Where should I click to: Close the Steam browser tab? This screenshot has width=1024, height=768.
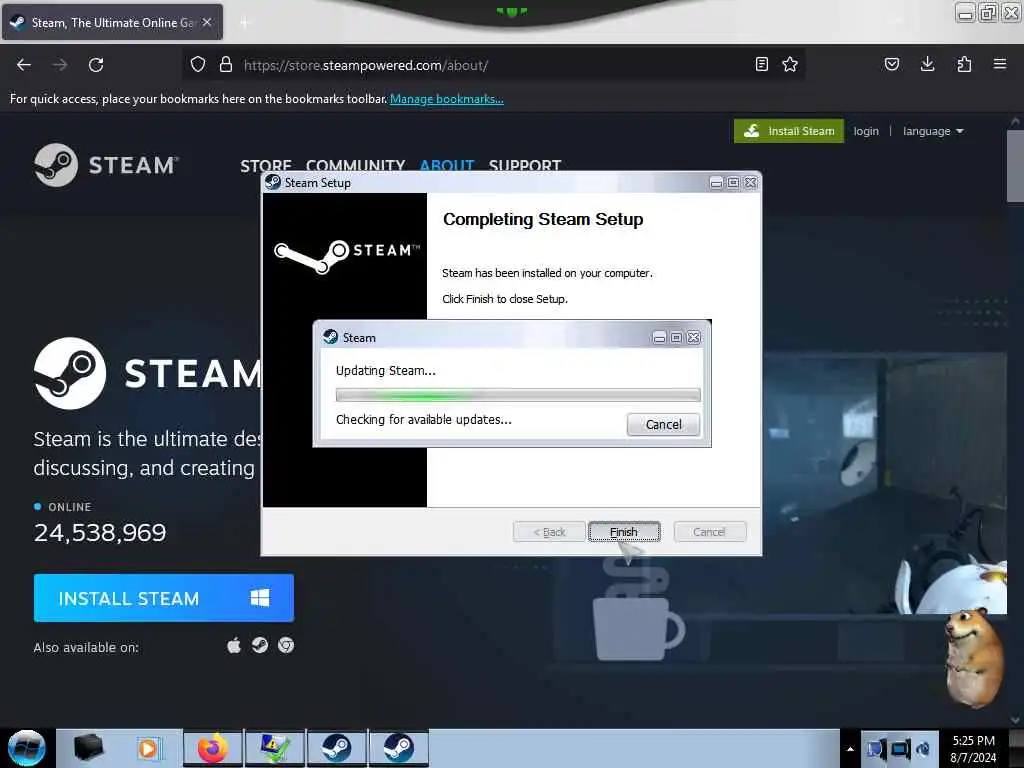tap(207, 22)
